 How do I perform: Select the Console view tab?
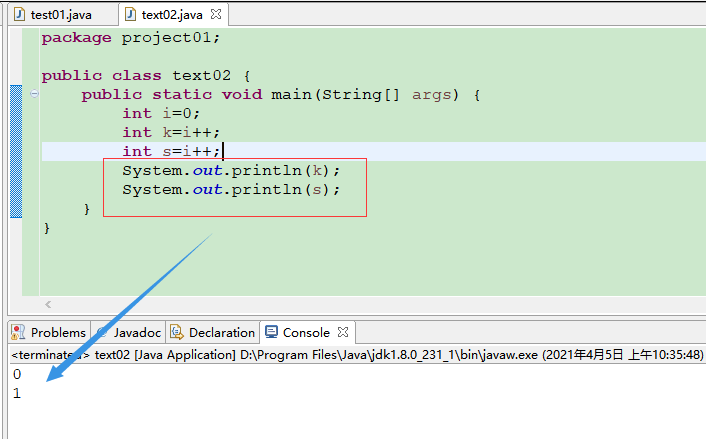tap(307, 333)
